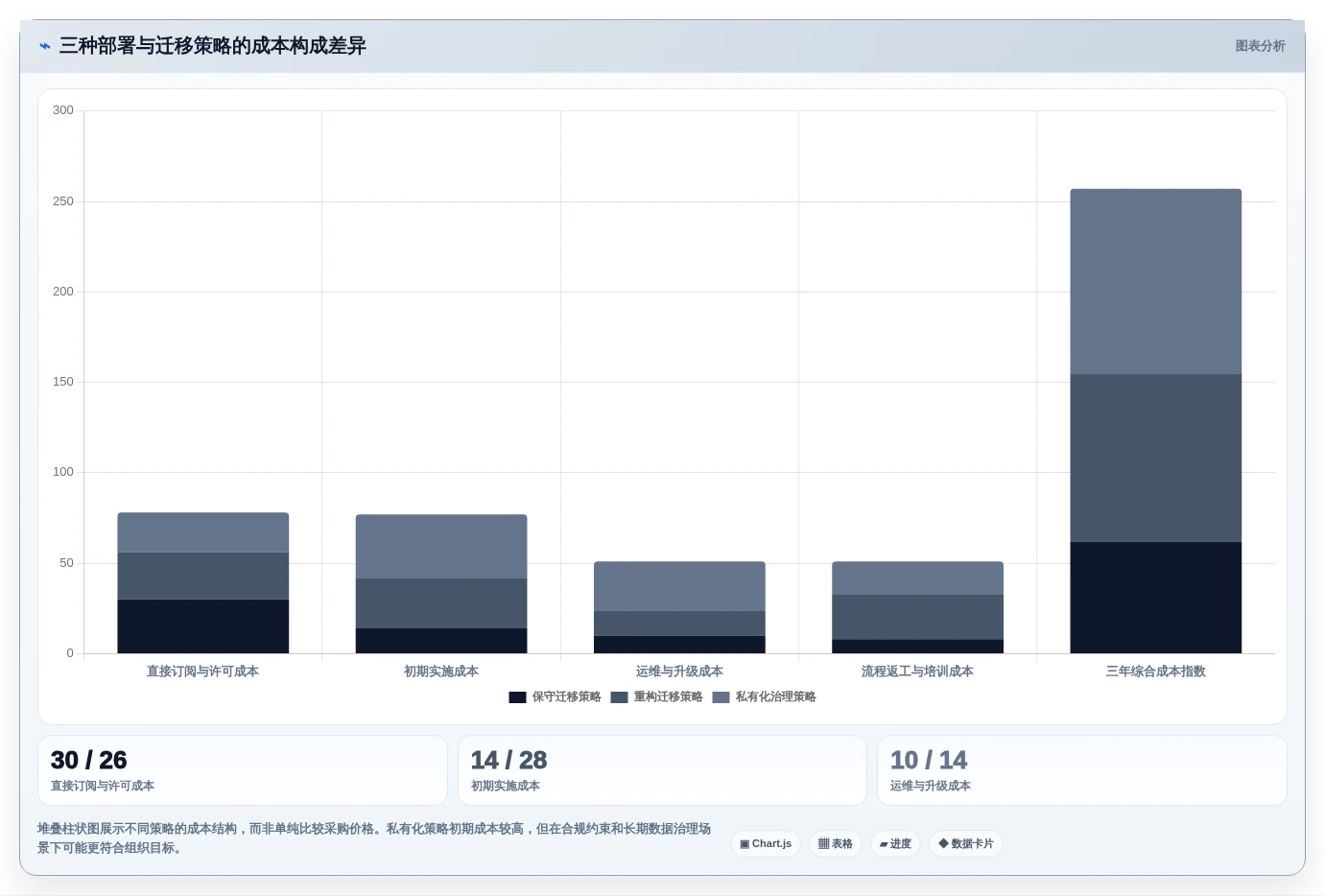Screen dimensions: 1325x896
Task: Click the 私有化治理策略 legend label
Action: click(775, 697)
